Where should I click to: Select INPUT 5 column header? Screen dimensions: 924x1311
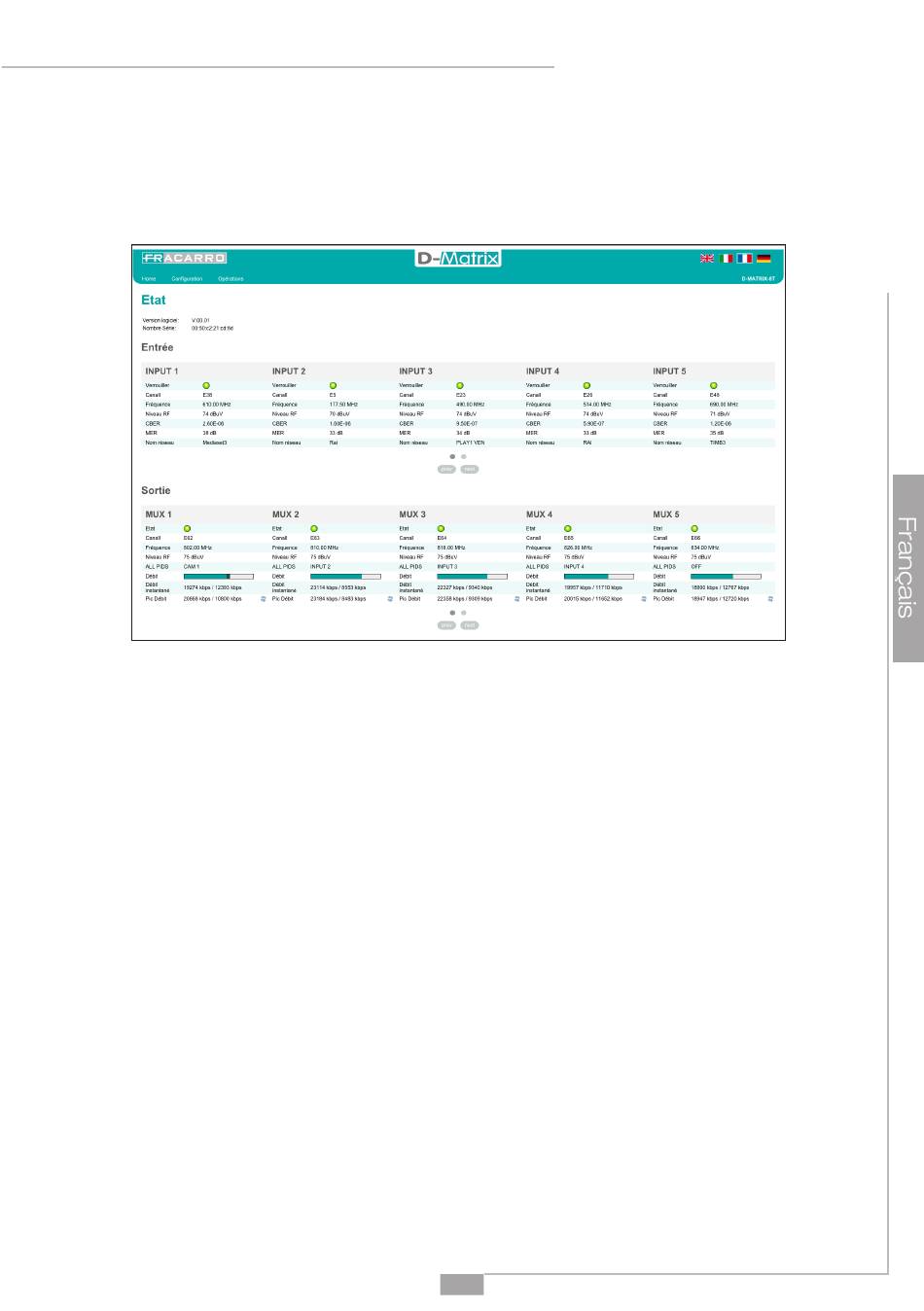pyautogui.click(x=669, y=372)
